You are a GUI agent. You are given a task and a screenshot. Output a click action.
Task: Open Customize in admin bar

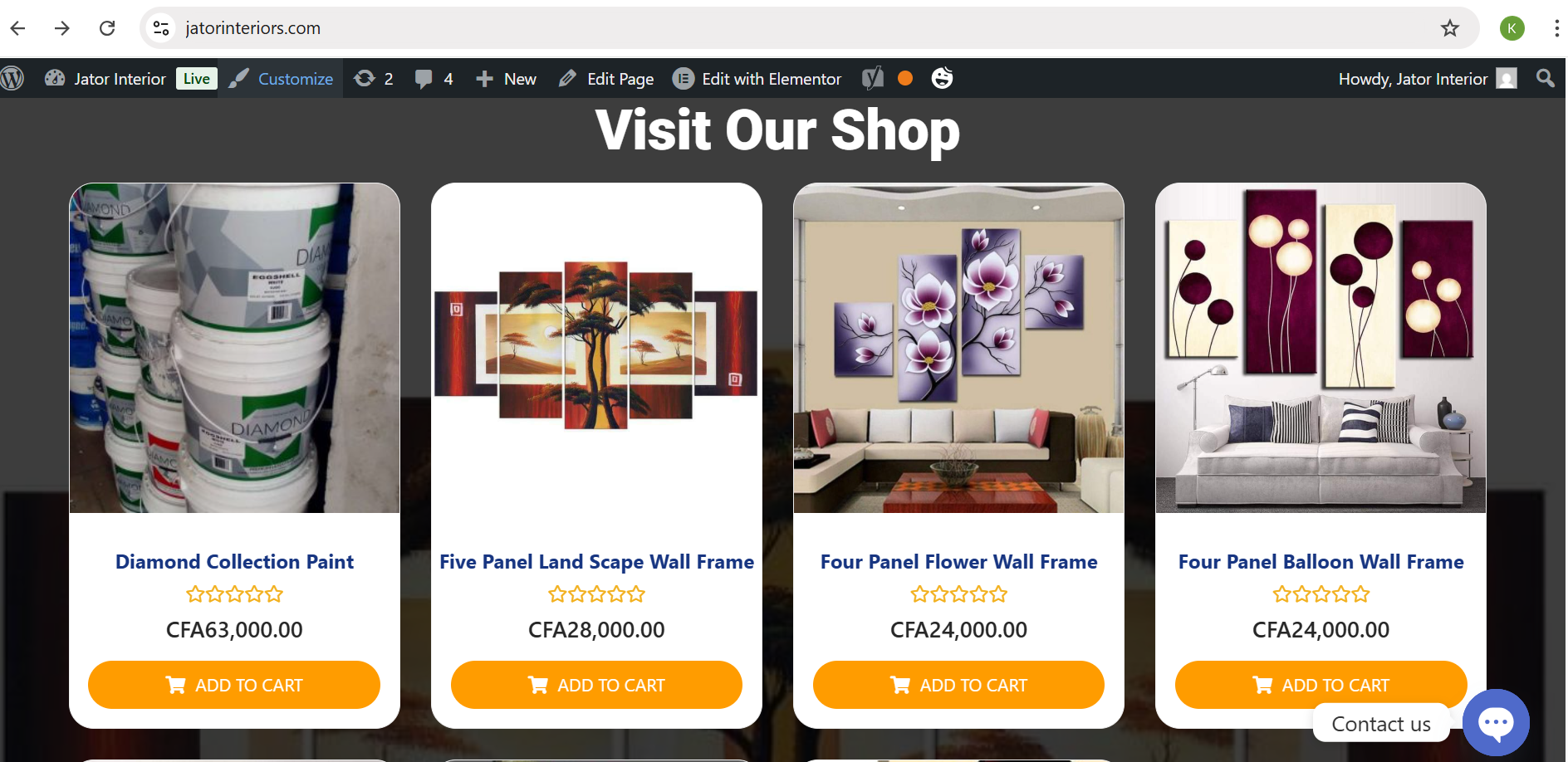pyautogui.click(x=281, y=79)
